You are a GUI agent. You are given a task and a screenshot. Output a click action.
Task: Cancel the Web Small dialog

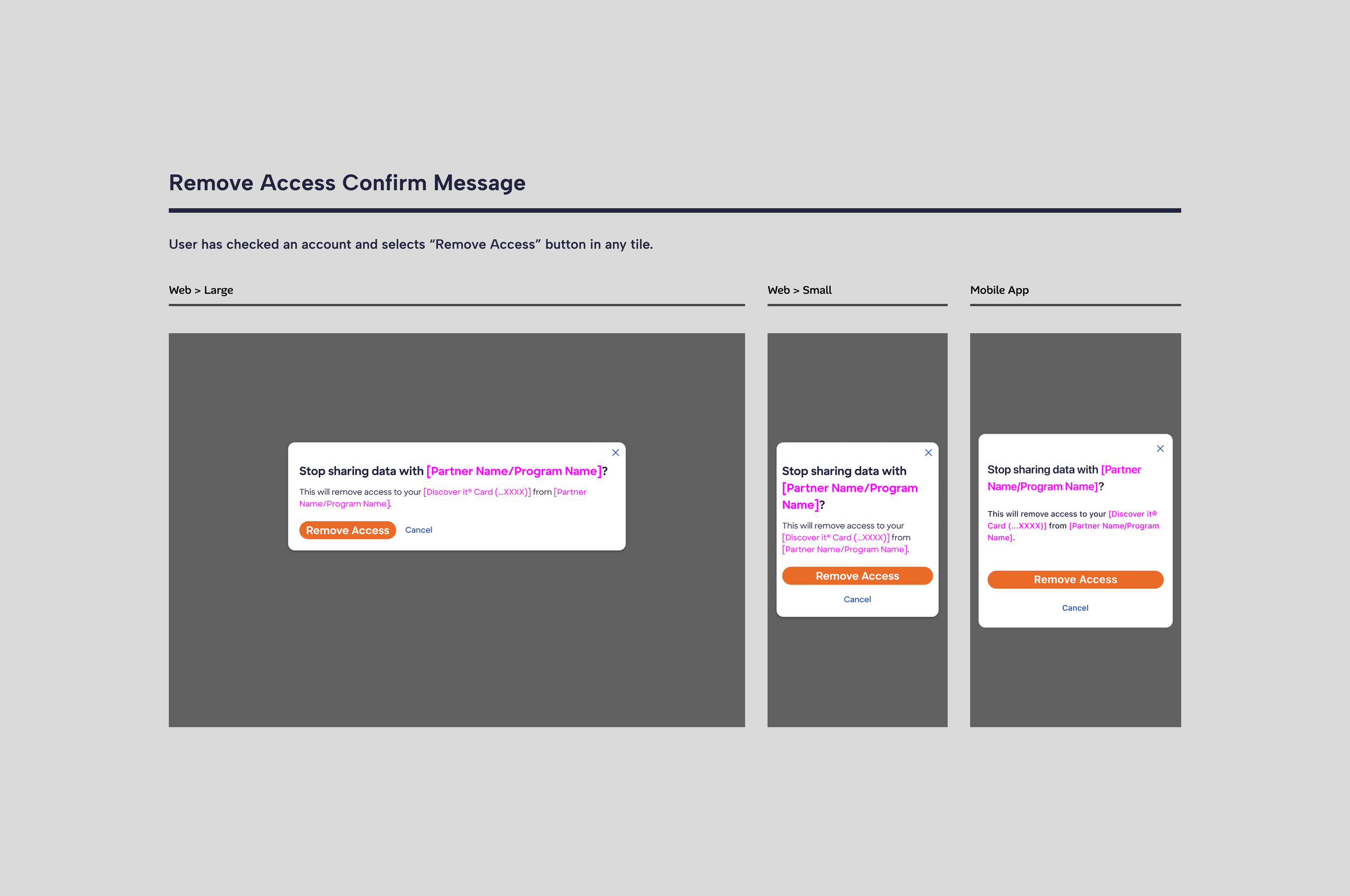point(857,599)
